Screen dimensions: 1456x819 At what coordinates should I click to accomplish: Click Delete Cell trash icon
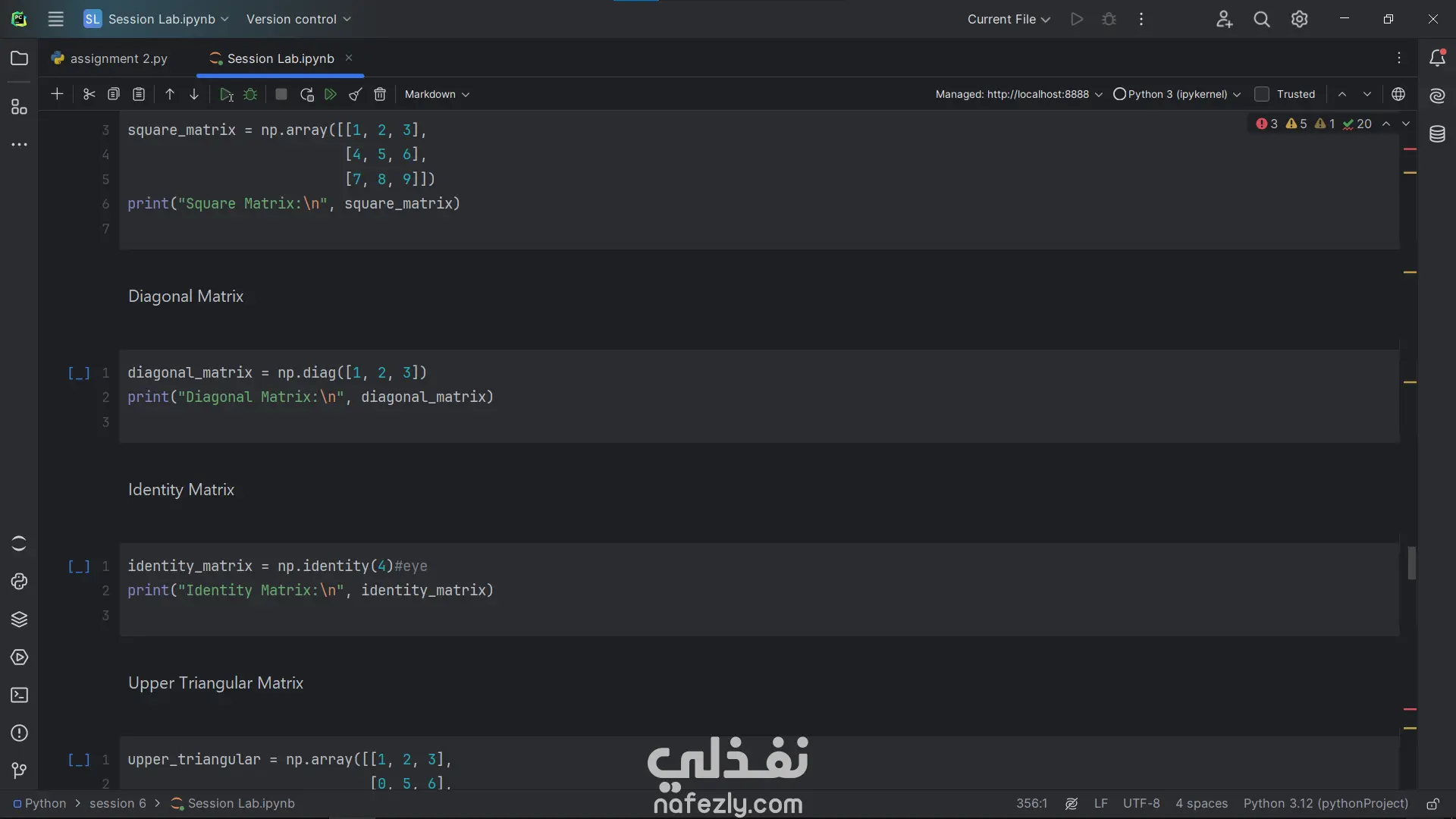pyautogui.click(x=380, y=95)
